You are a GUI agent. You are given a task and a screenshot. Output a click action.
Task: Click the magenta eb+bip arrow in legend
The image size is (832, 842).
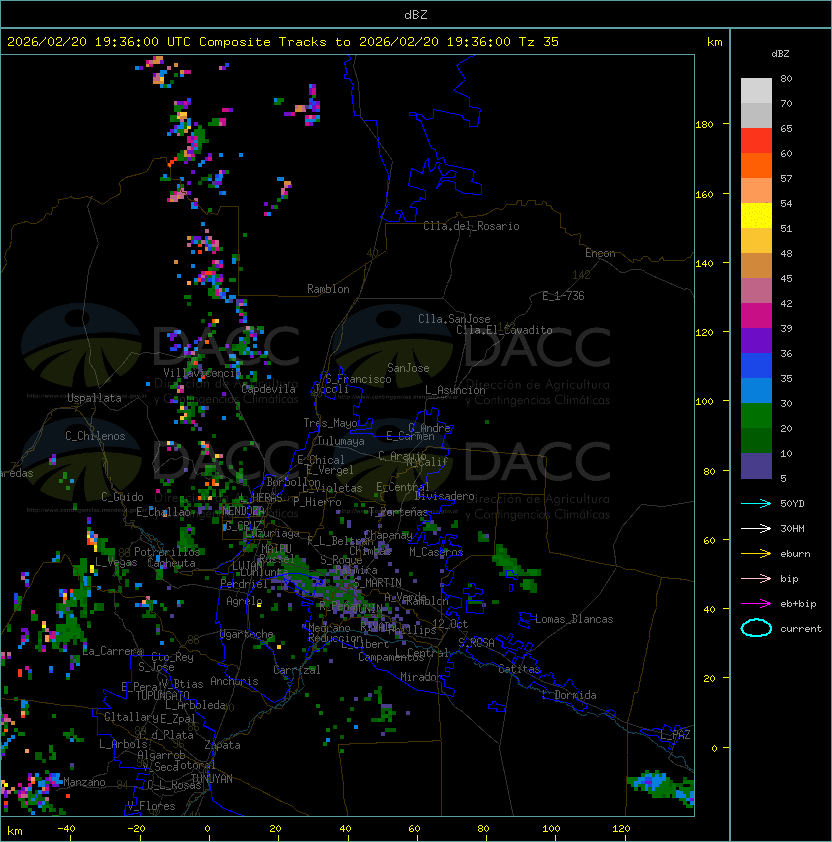756,604
